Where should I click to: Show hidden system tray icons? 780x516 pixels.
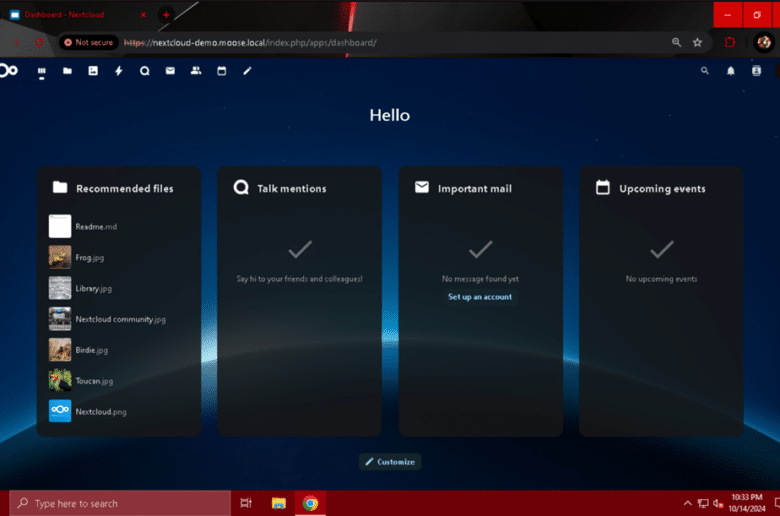coord(687,504)
